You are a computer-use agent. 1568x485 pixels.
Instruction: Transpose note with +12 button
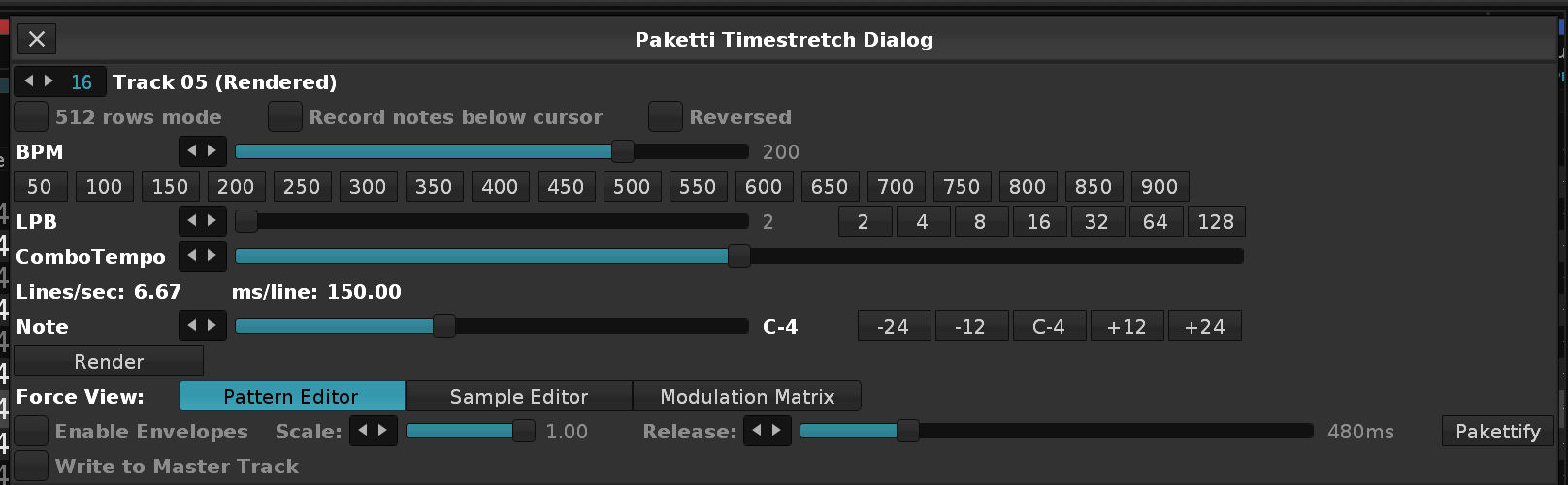pos(1127,326)
